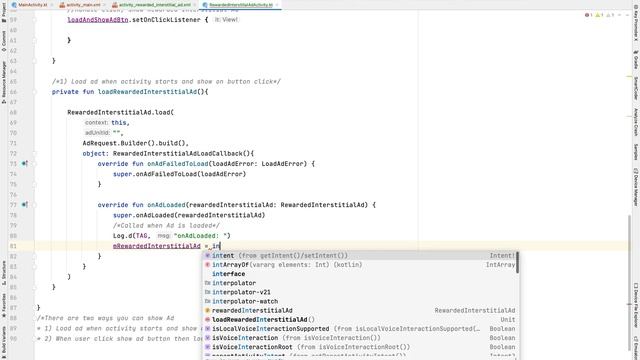640x360 pixels.
Task: Click the underlined mRewardedInterstitialAd variable
Action: 157,246
